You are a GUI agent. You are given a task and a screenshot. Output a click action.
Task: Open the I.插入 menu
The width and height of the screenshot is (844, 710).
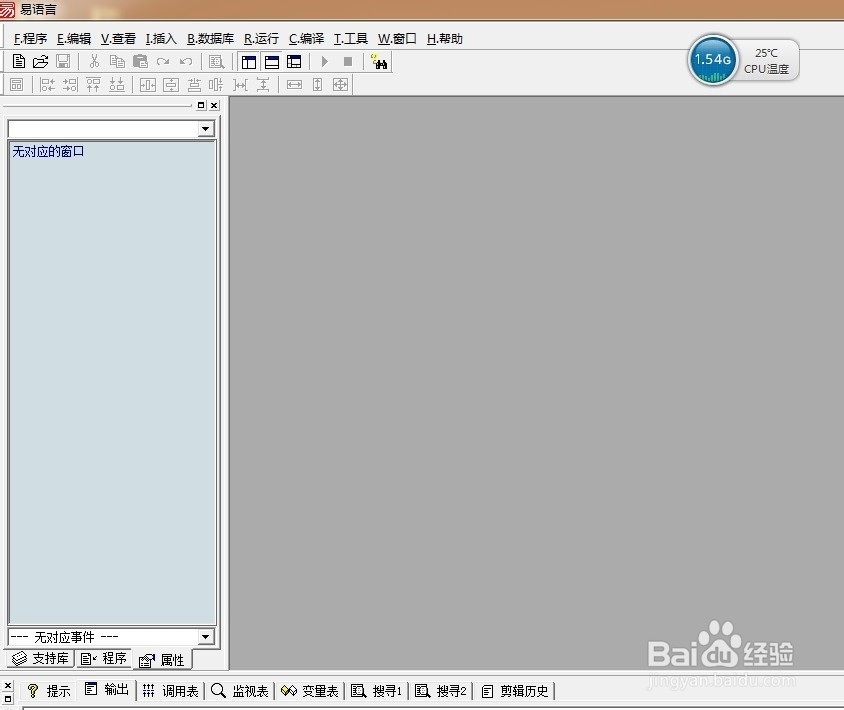pyautogui.click(x=161, y=39)
